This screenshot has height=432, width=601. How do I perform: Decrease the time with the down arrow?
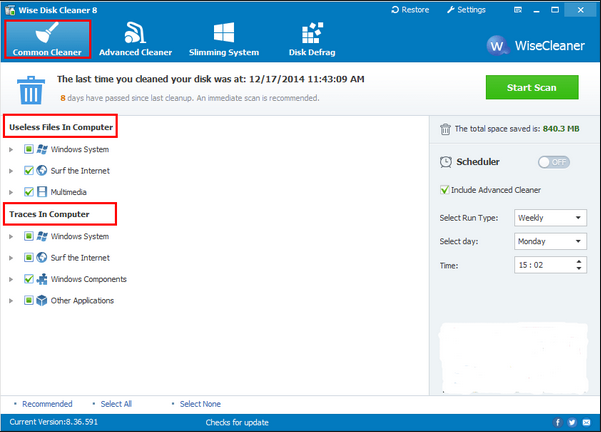click(x=579, y=268)
